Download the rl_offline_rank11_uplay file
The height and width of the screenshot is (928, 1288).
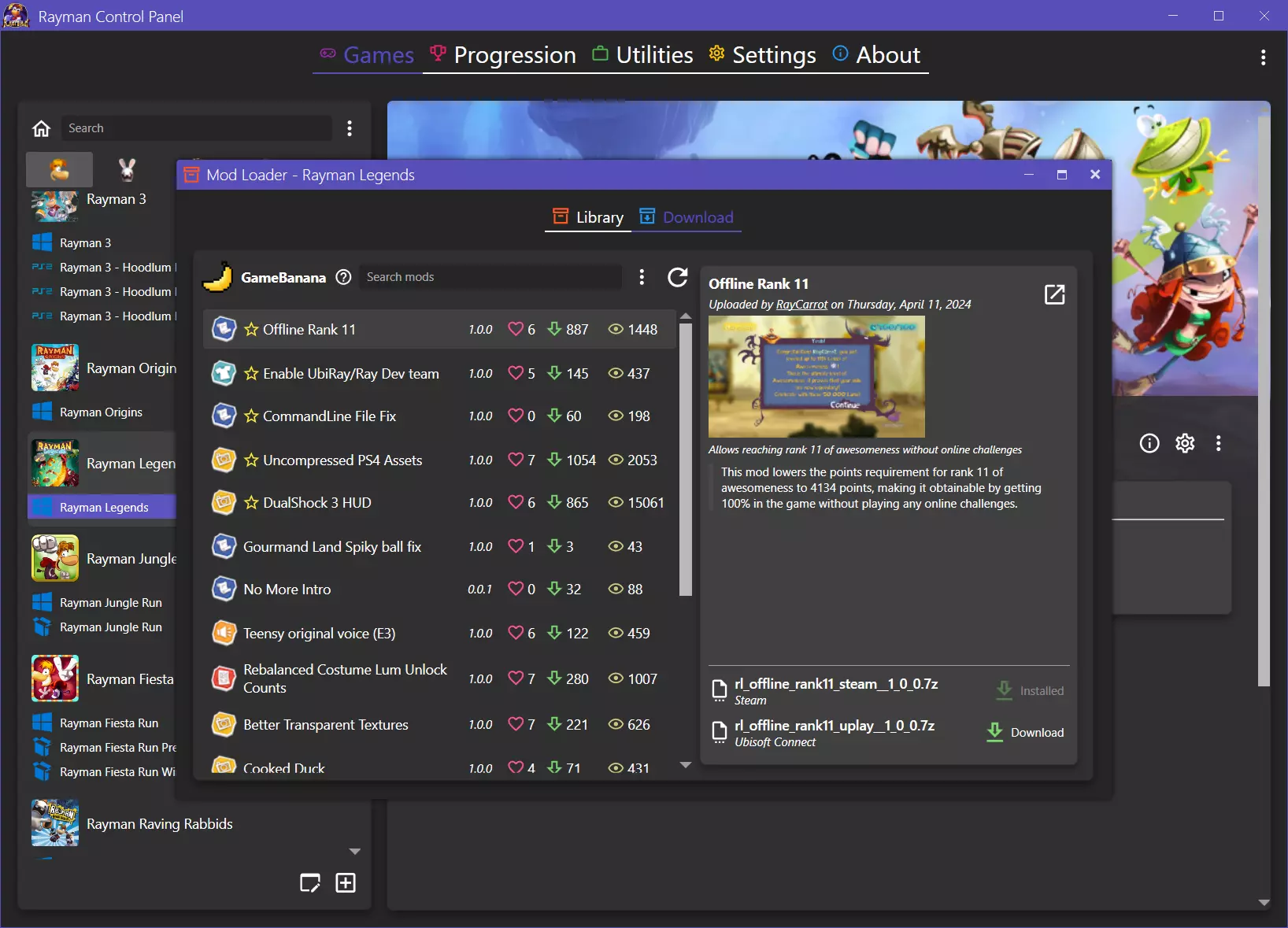[x=1025, y=732]
